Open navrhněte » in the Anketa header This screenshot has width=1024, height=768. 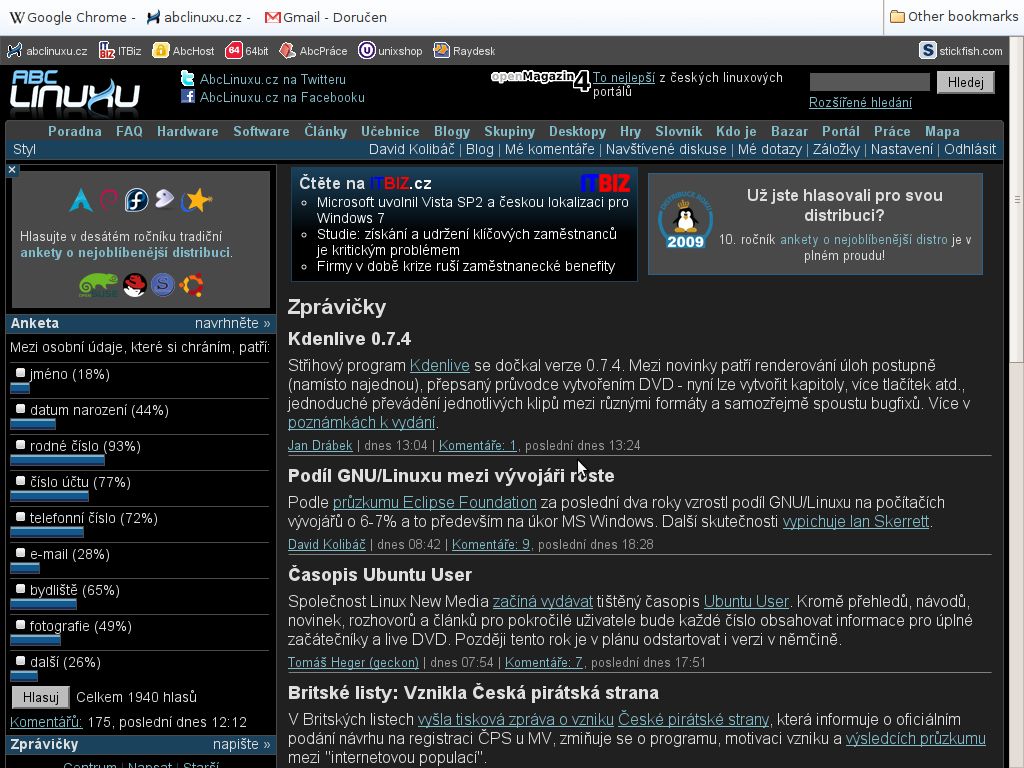coord(232,323)
